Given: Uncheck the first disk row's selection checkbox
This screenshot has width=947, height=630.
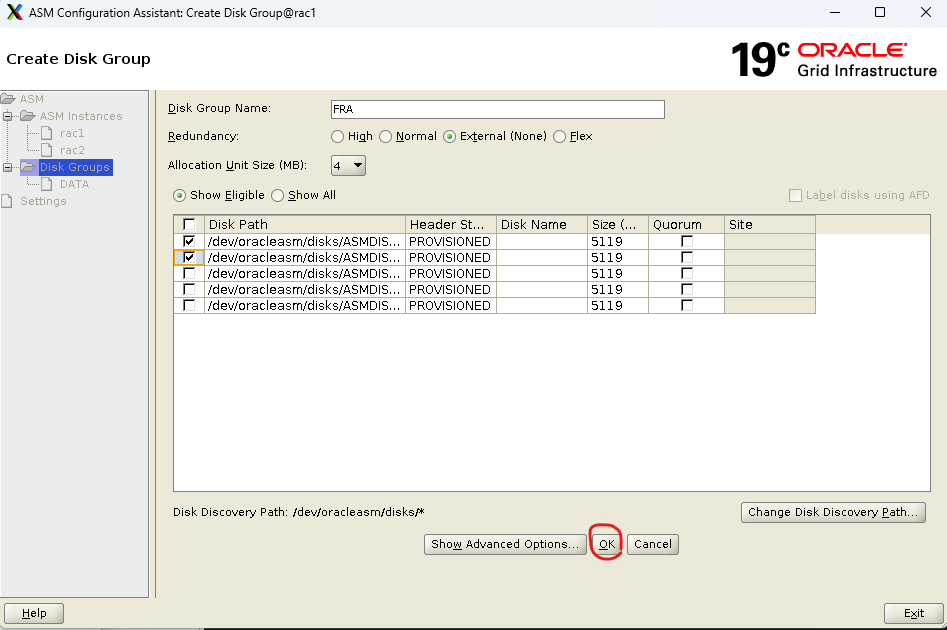Looking at the screenshot, I should click(189, 241).
